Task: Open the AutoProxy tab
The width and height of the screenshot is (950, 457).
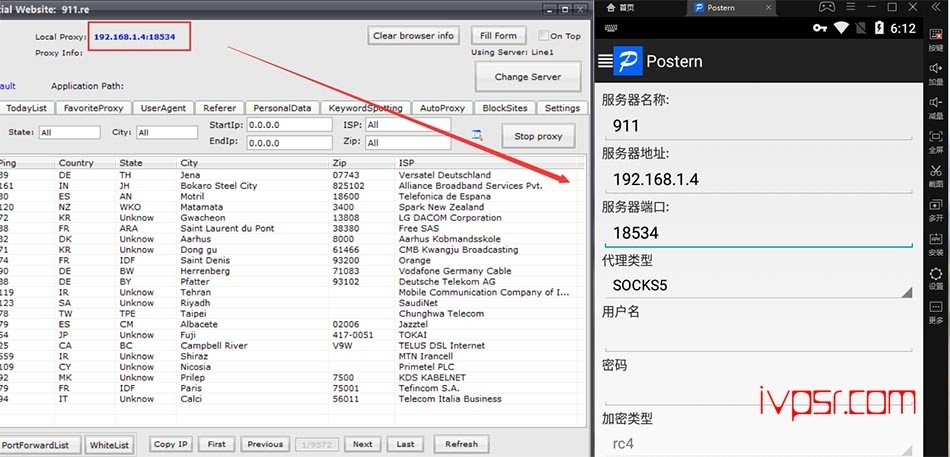Action: pyautogui.click(x=442, y=108)
